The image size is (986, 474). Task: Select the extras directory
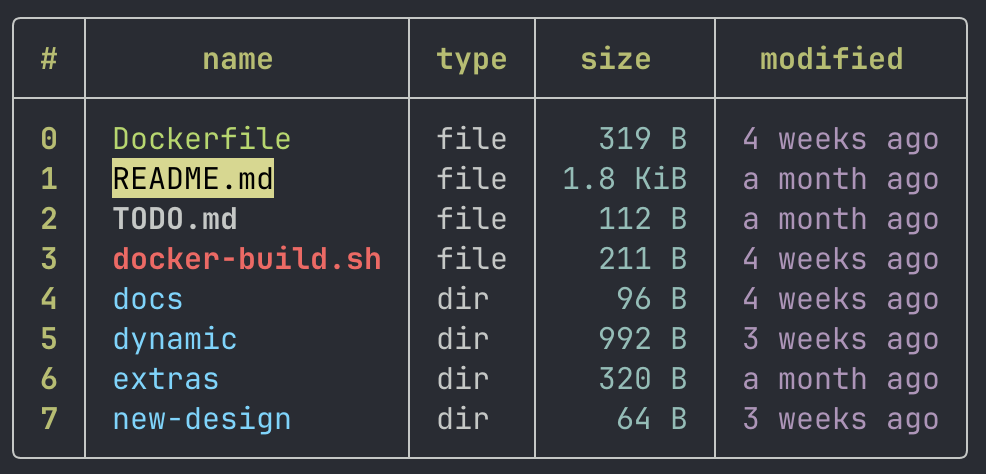click(166, 379)
